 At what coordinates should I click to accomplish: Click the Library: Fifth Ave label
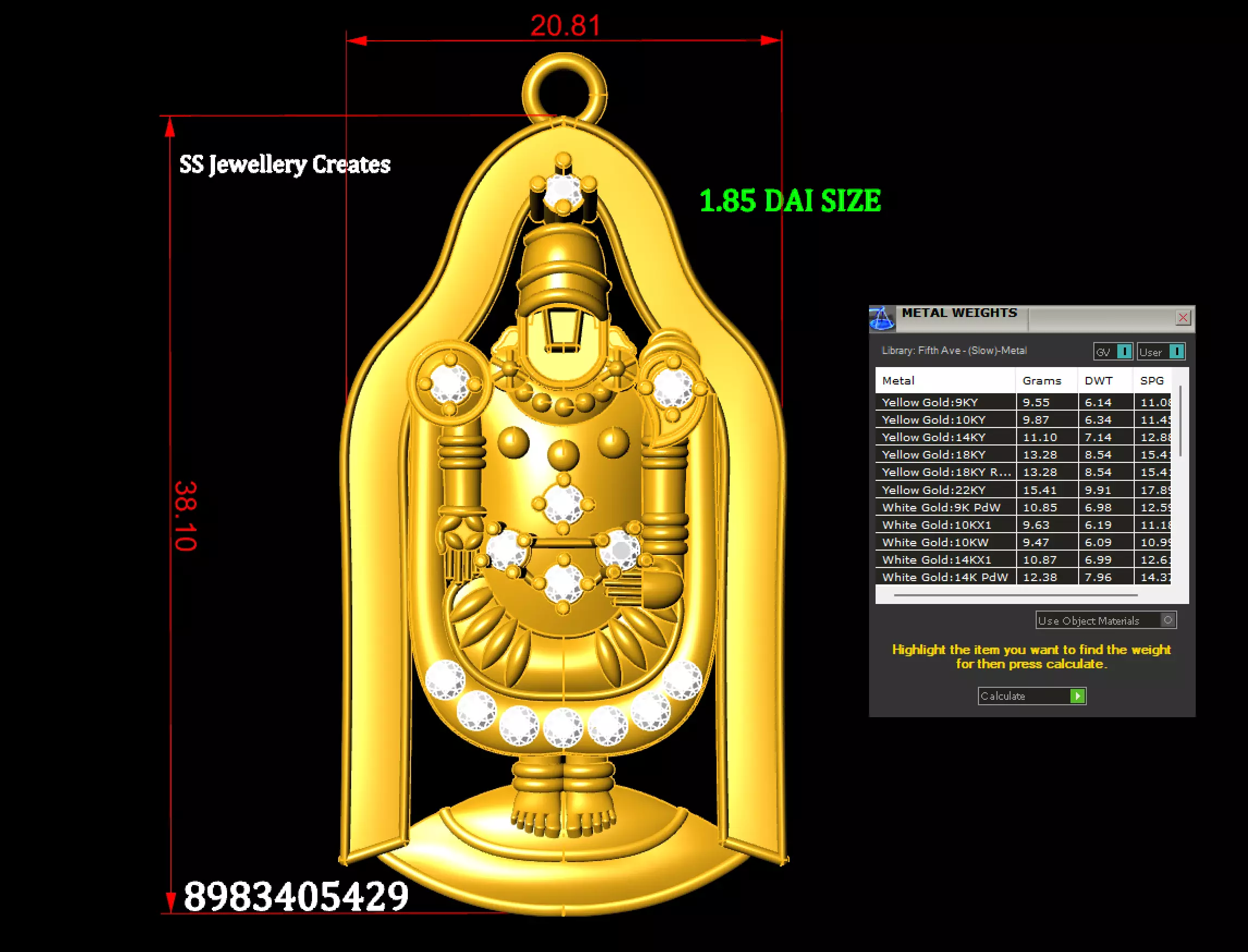tap(954, 351)
